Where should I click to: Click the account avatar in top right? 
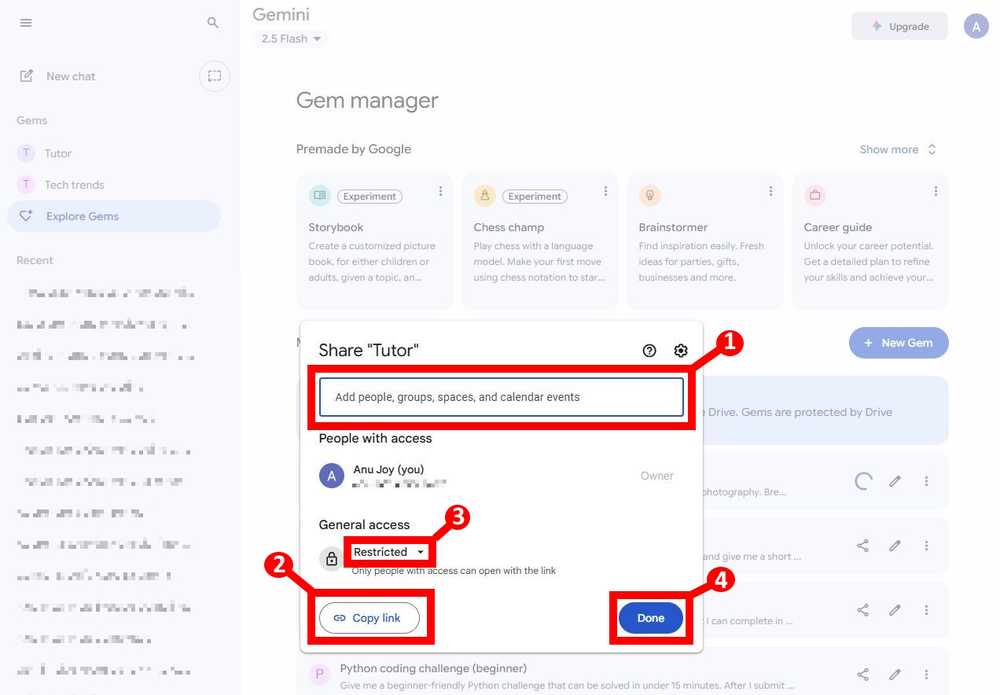coord(976,27)
